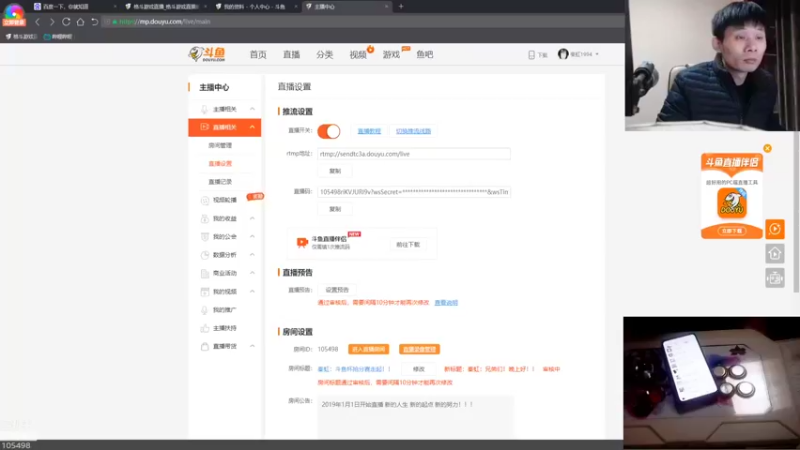
Task: Click the browser home icon
Action: [80, 22]
